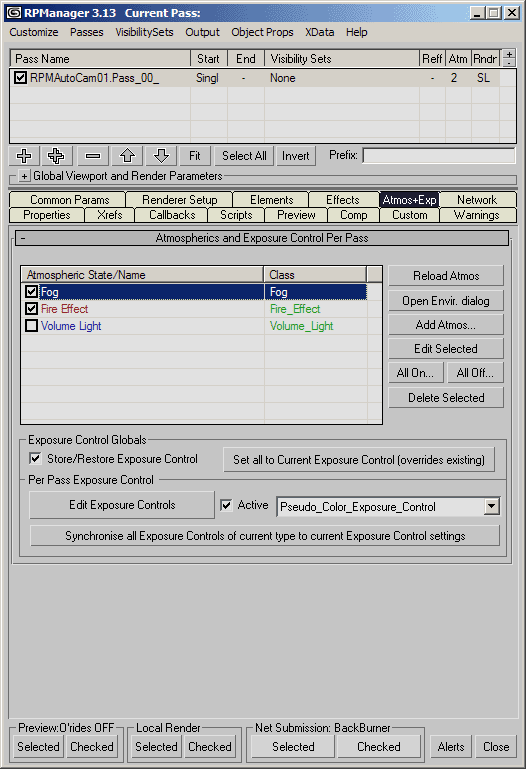Collapse the Atmospherics and Exposure Control rollout

[24, 238]
